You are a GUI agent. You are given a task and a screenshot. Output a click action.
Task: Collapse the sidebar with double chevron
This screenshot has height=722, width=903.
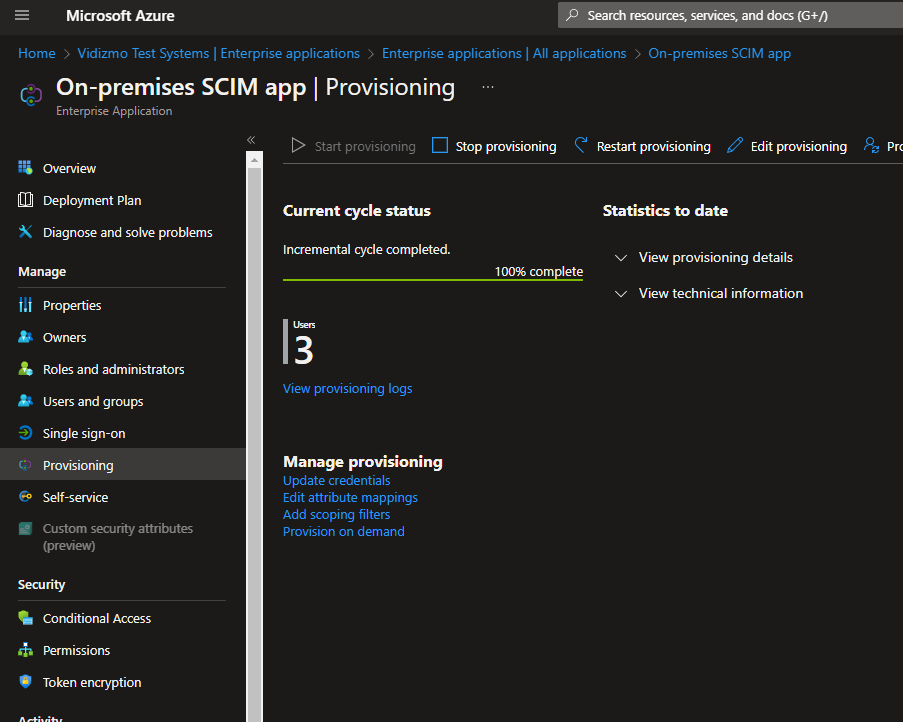tap(251, 140)
